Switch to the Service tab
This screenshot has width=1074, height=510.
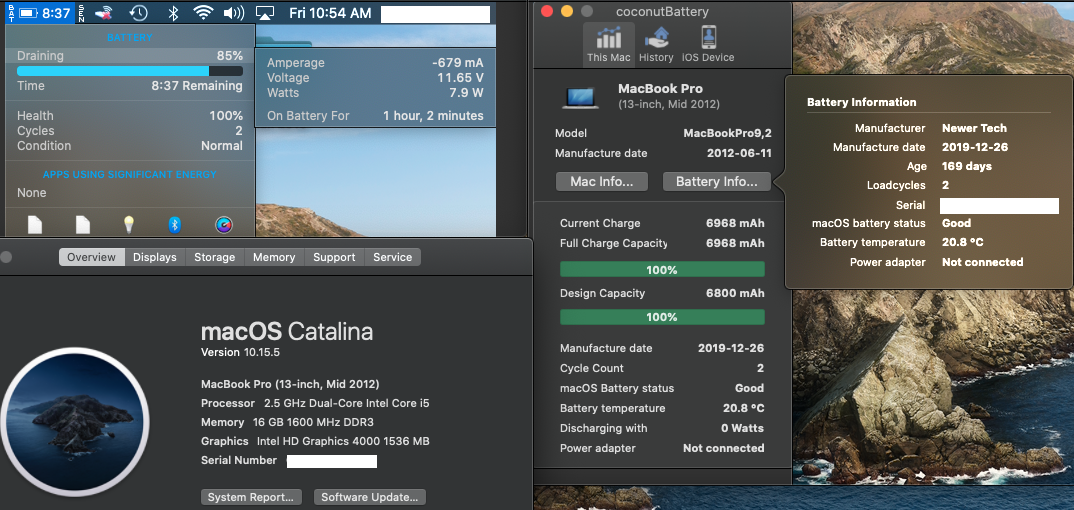point(392,257)
